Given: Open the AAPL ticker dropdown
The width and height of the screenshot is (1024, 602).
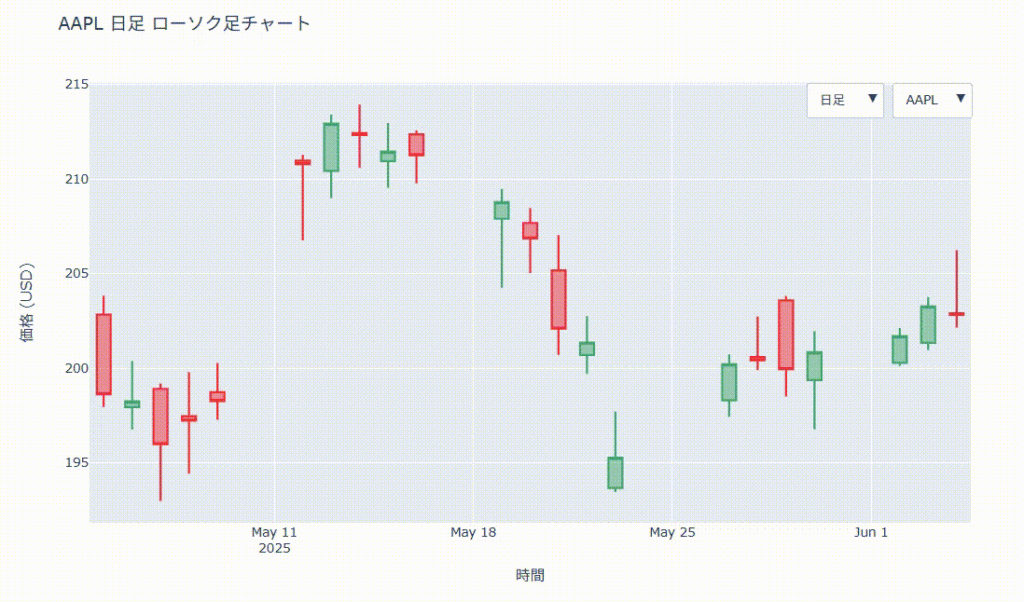Looking at the screenshot, I should pyautogui.click(x=932, y=100).
